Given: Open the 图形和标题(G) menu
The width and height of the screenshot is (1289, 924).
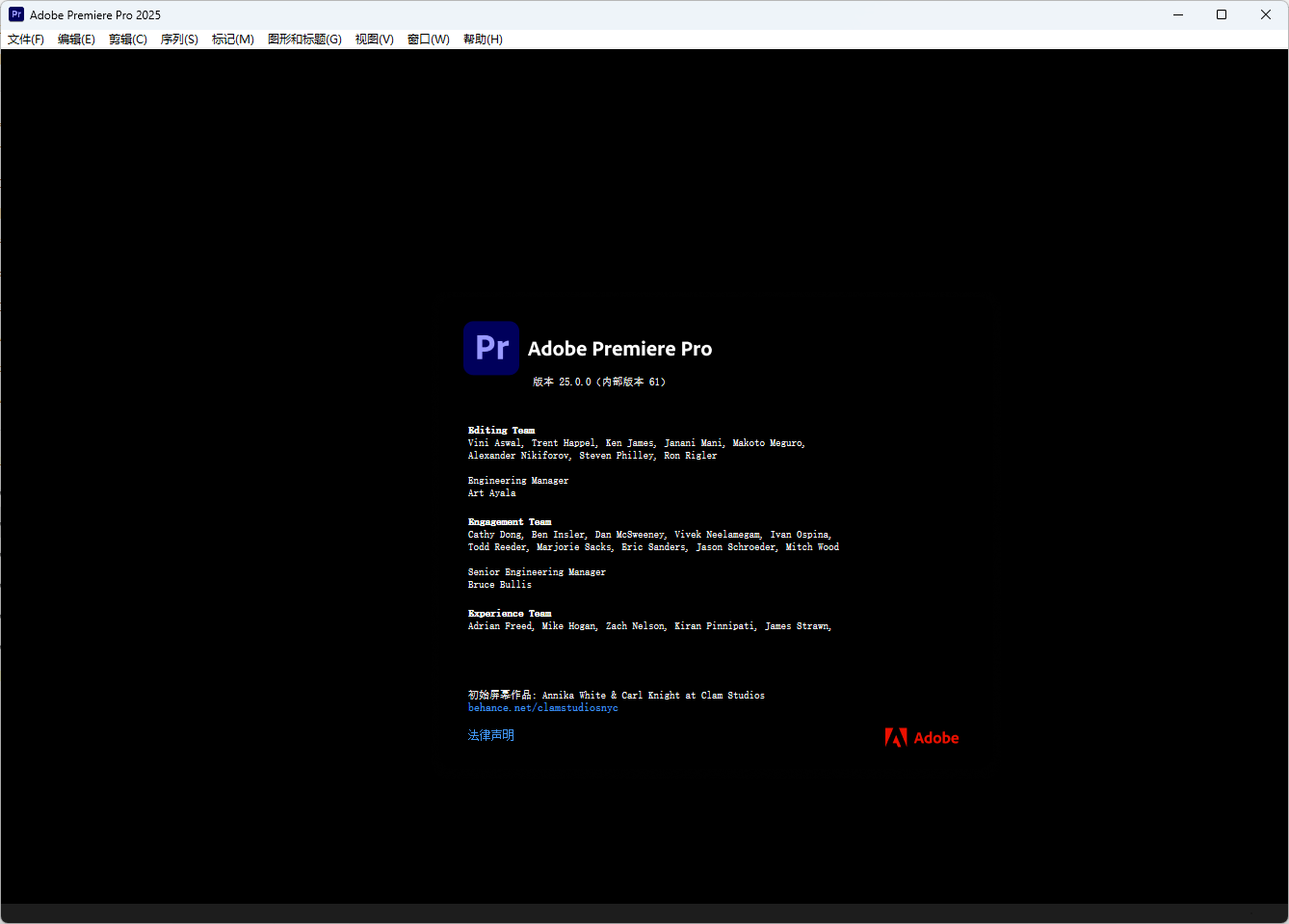Looking at the screenshot, I should tap(304, 40).
